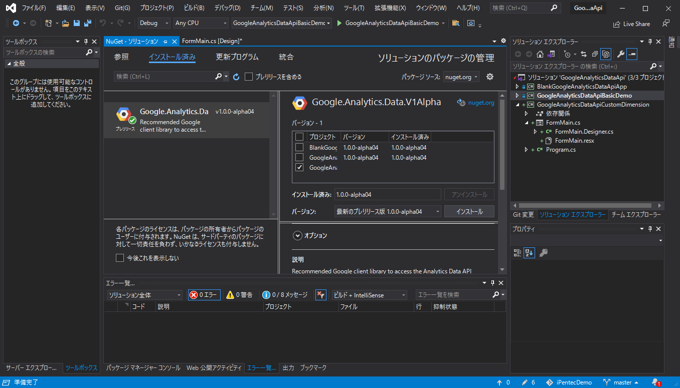
Task: Open the File menu
Action: click(x=34, y=8)
